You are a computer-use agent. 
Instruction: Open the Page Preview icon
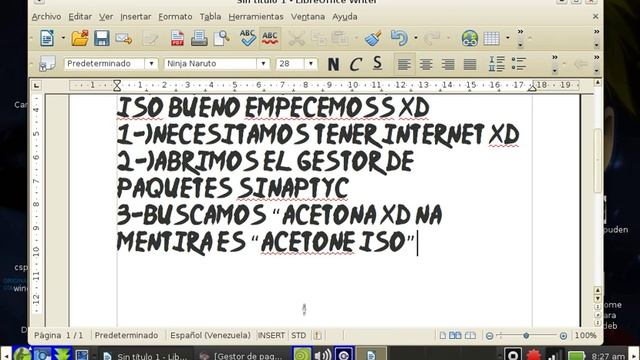[x=222, y=38]
